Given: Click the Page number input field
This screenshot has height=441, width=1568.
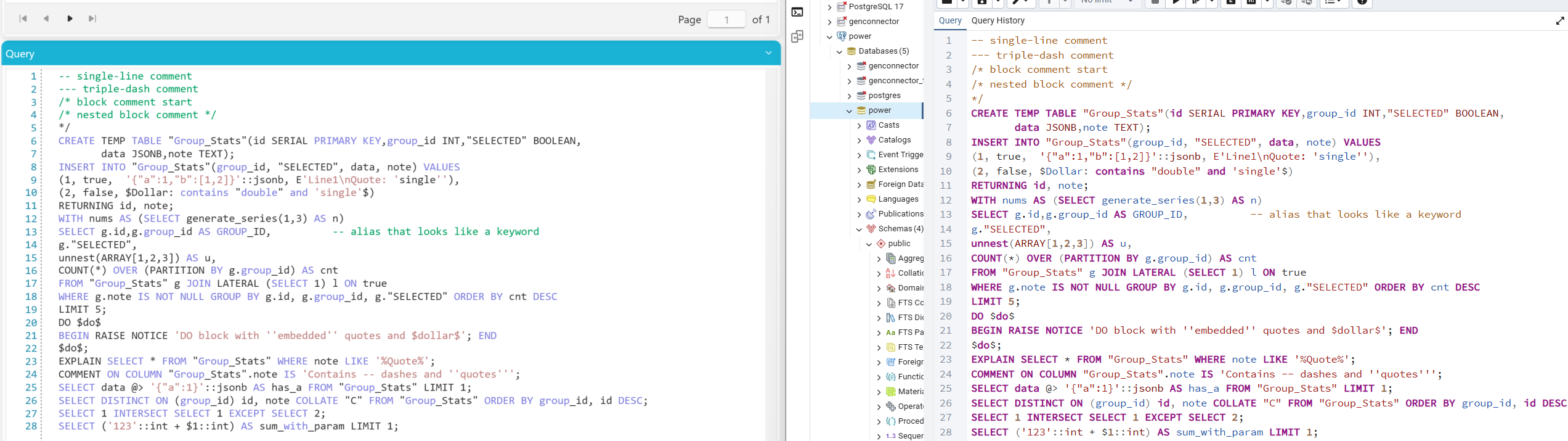Looking at the screenshot, I should [726, 20].
